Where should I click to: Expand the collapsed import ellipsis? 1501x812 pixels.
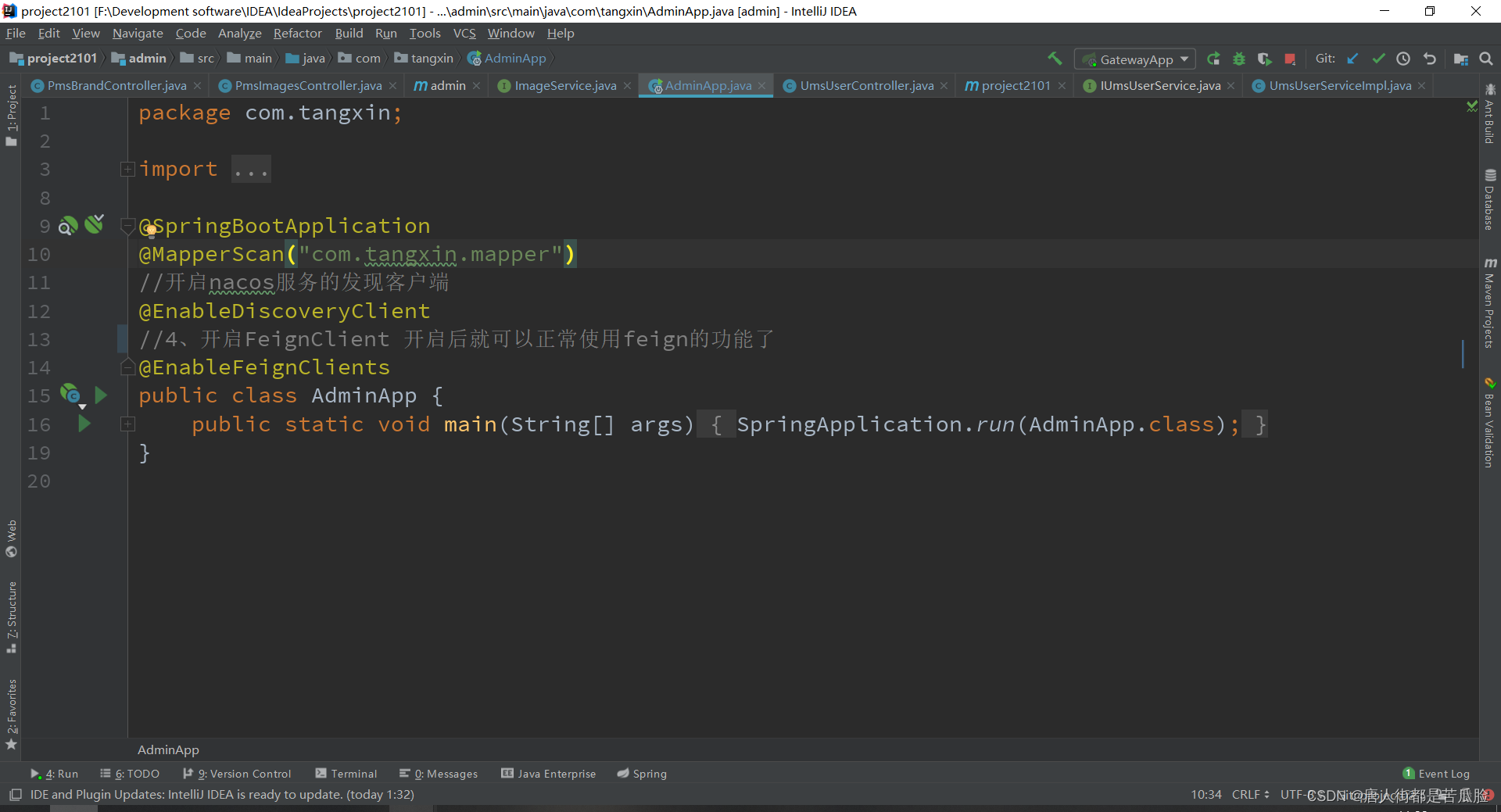[x=251, y=170]
